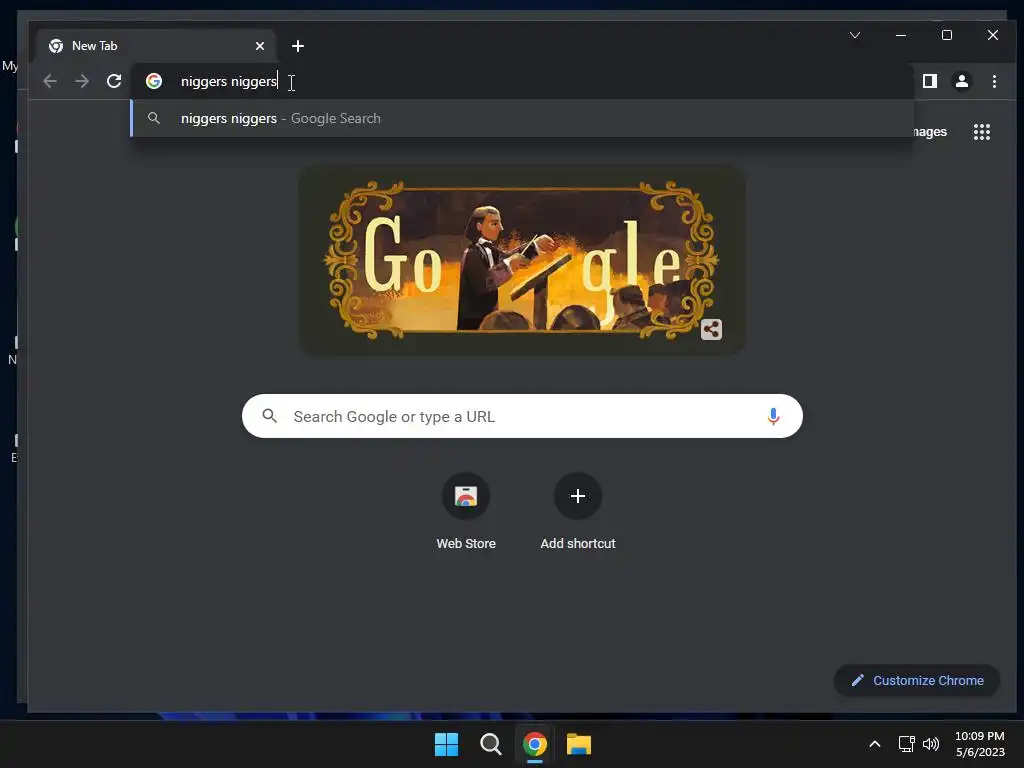Go forward using the forward arrow
Screen dimensions: 1024x768
(82, 81)
